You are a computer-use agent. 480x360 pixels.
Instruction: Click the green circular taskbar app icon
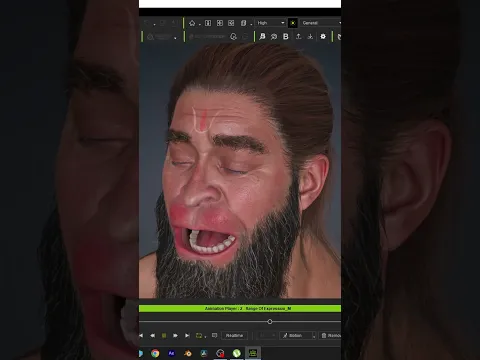point(237,353)
